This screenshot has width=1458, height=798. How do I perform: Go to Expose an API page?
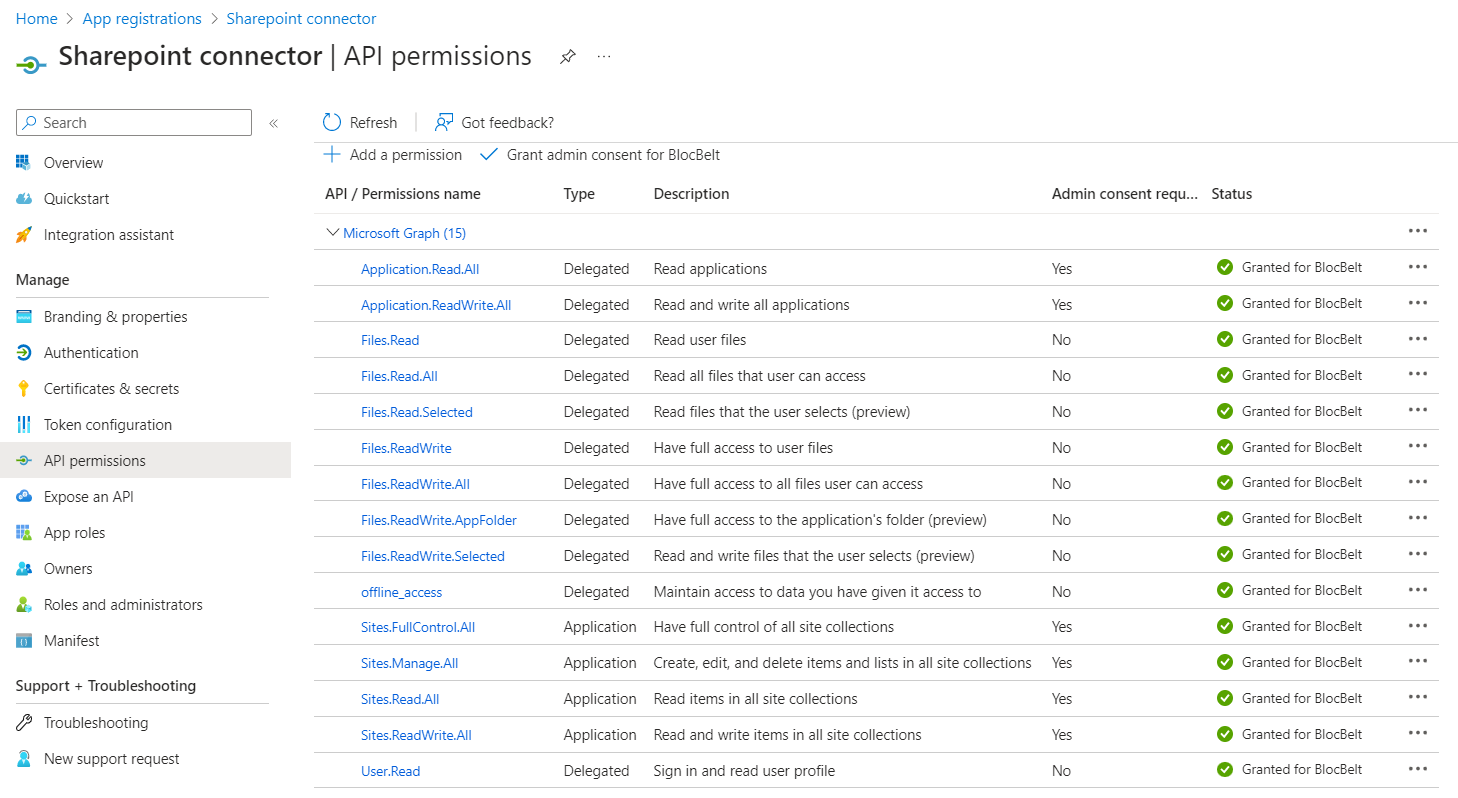tap(88, 497)
